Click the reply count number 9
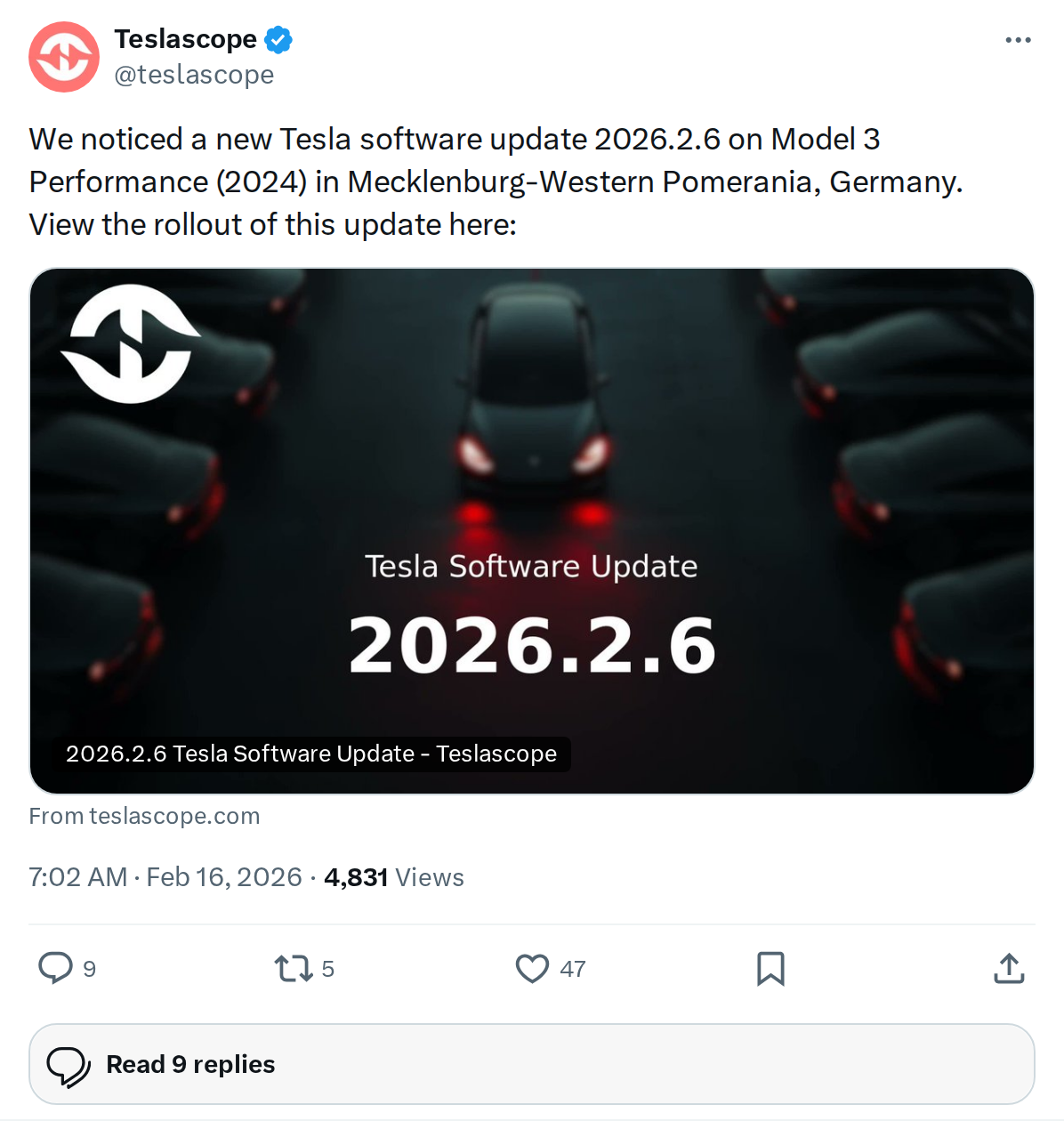 (x=88, y=969)
